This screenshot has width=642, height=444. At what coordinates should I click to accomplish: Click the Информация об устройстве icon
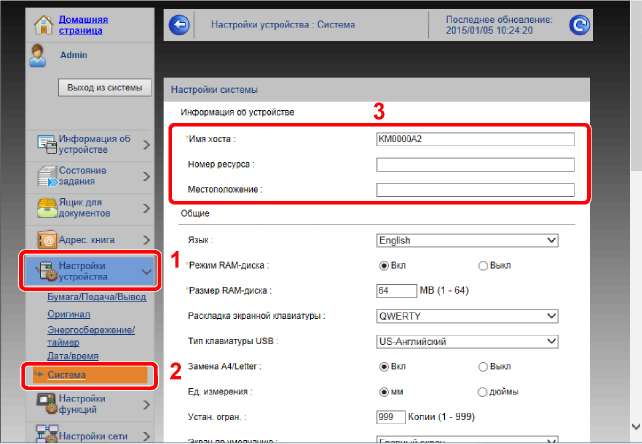[x=46, y=145]
